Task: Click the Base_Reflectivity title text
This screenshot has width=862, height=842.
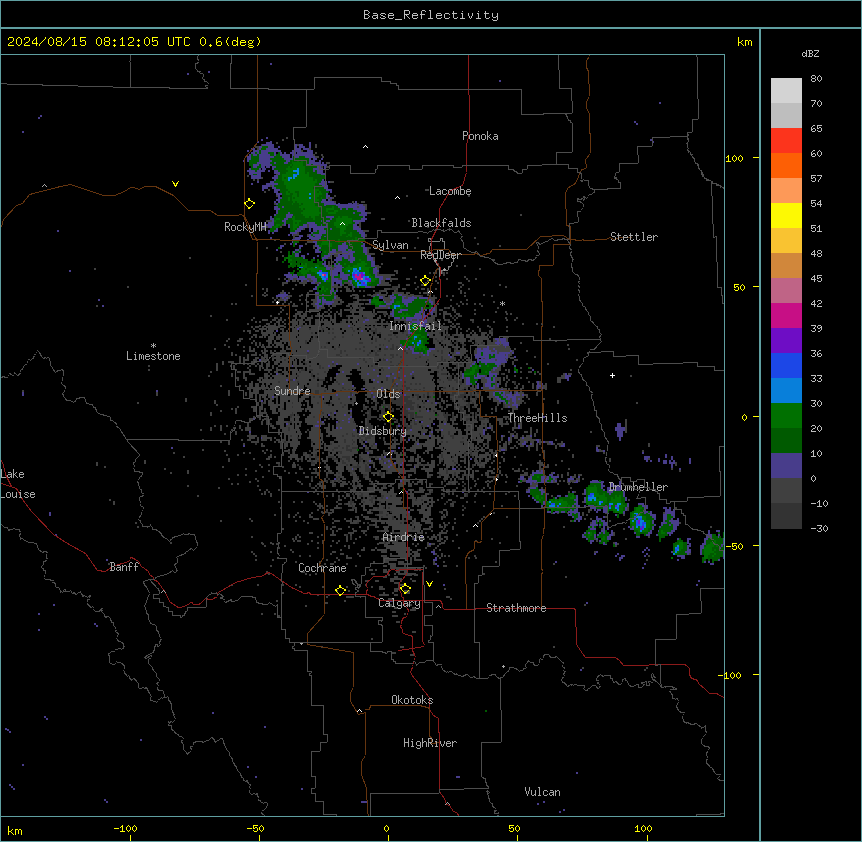Action: pos(431,15)
